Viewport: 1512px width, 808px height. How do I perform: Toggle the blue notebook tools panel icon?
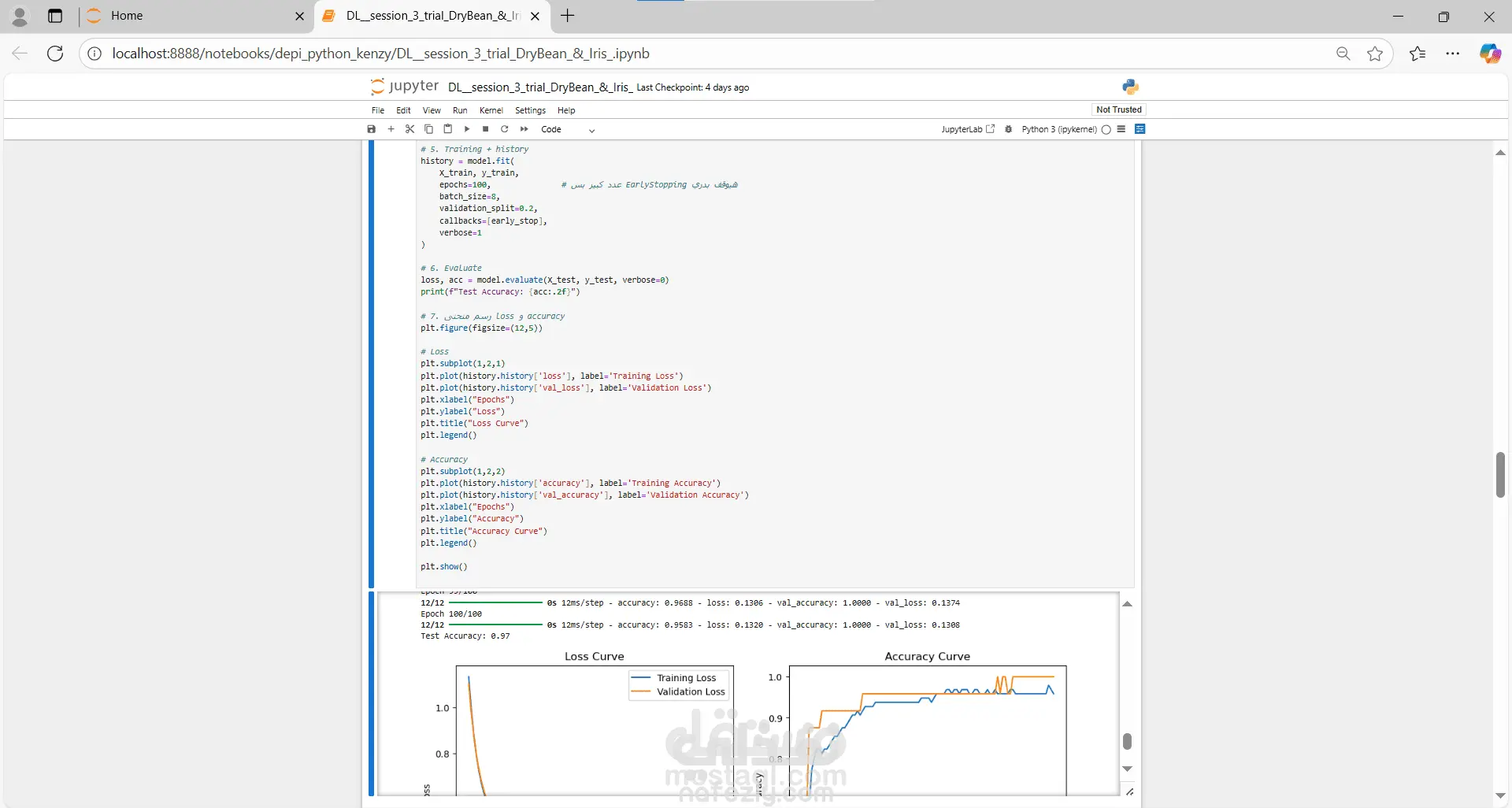[x=1140, y=129]
